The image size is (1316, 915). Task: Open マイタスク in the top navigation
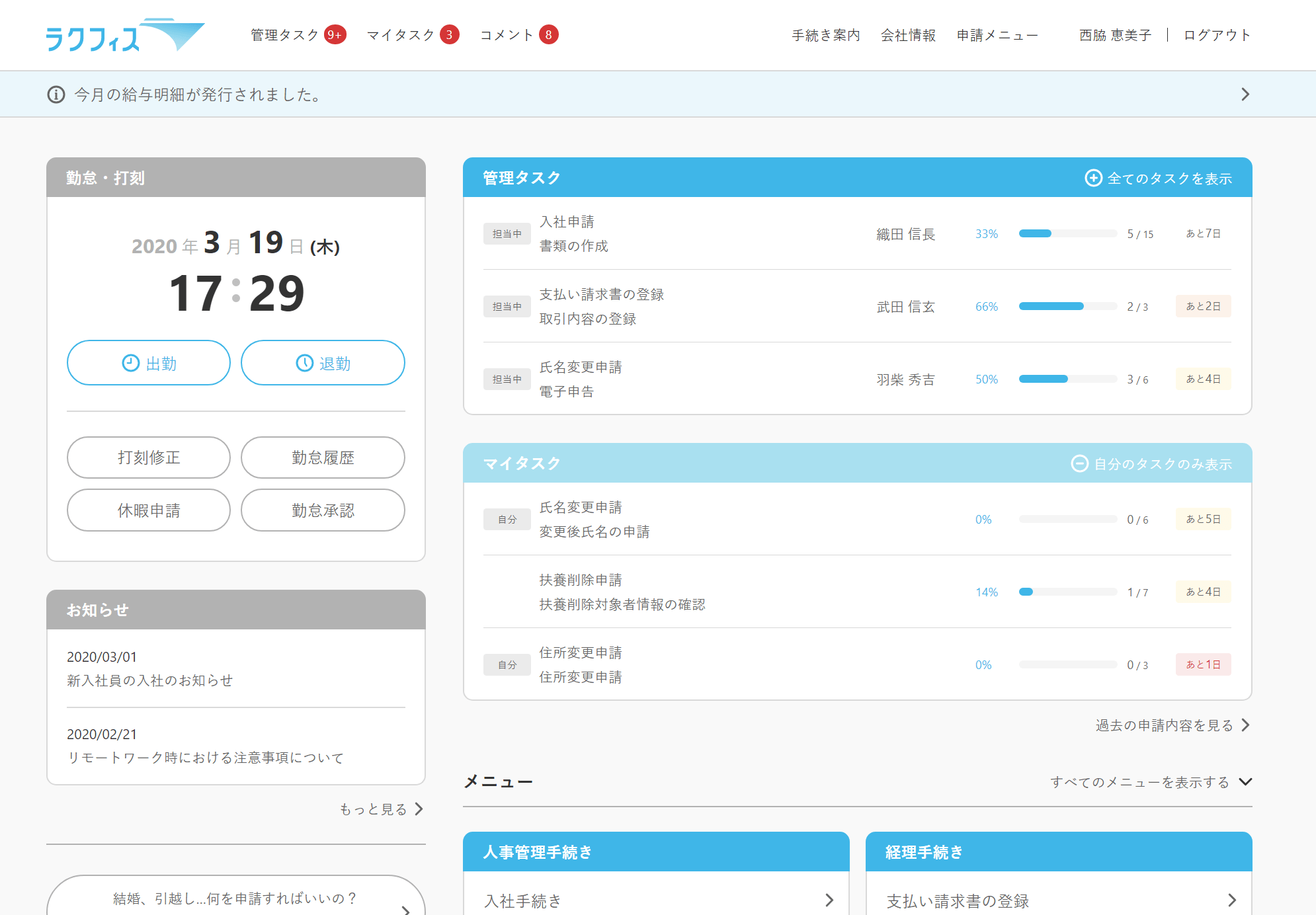click(x=401, y=34)
